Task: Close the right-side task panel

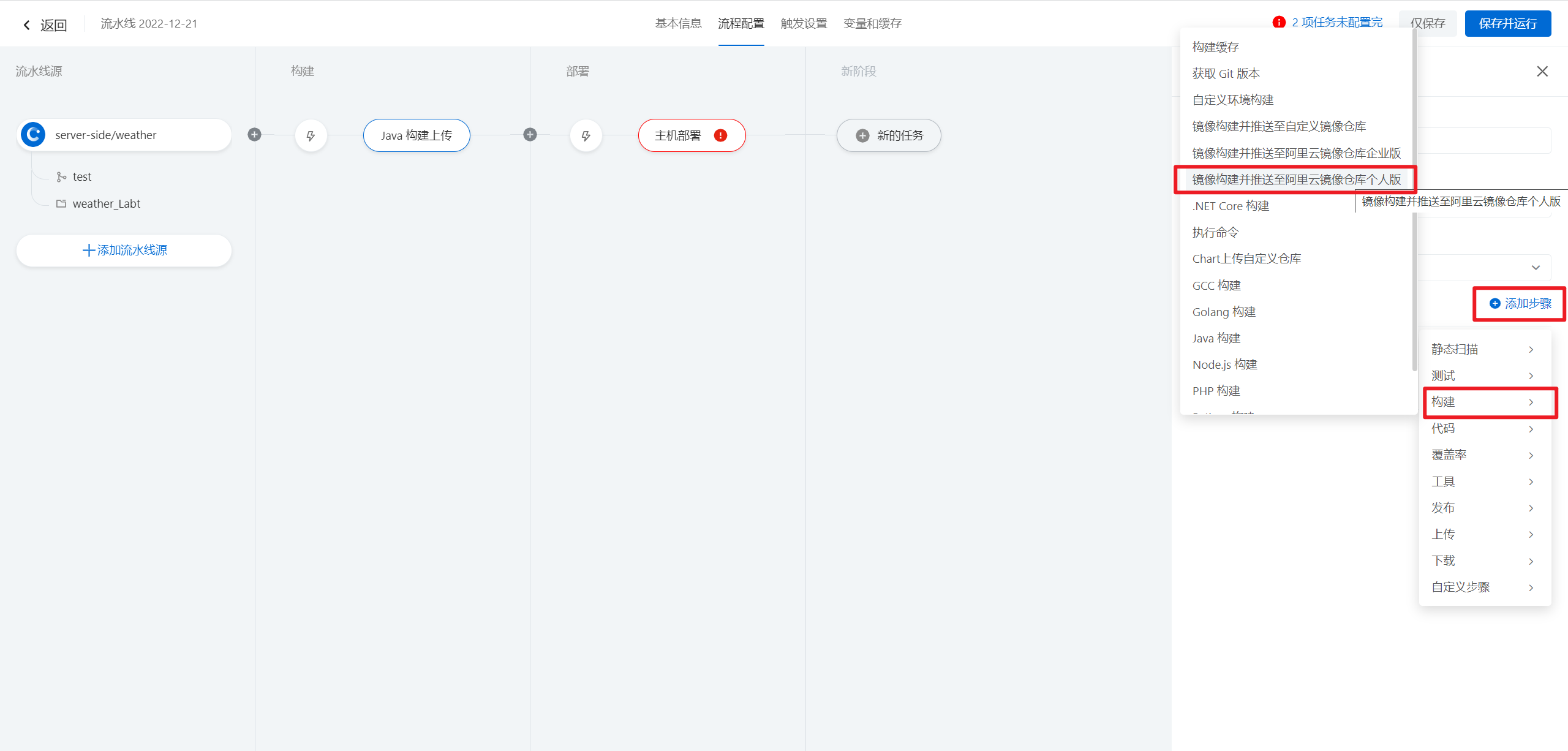Action: pyautogui.click(x=1542, y=72)
